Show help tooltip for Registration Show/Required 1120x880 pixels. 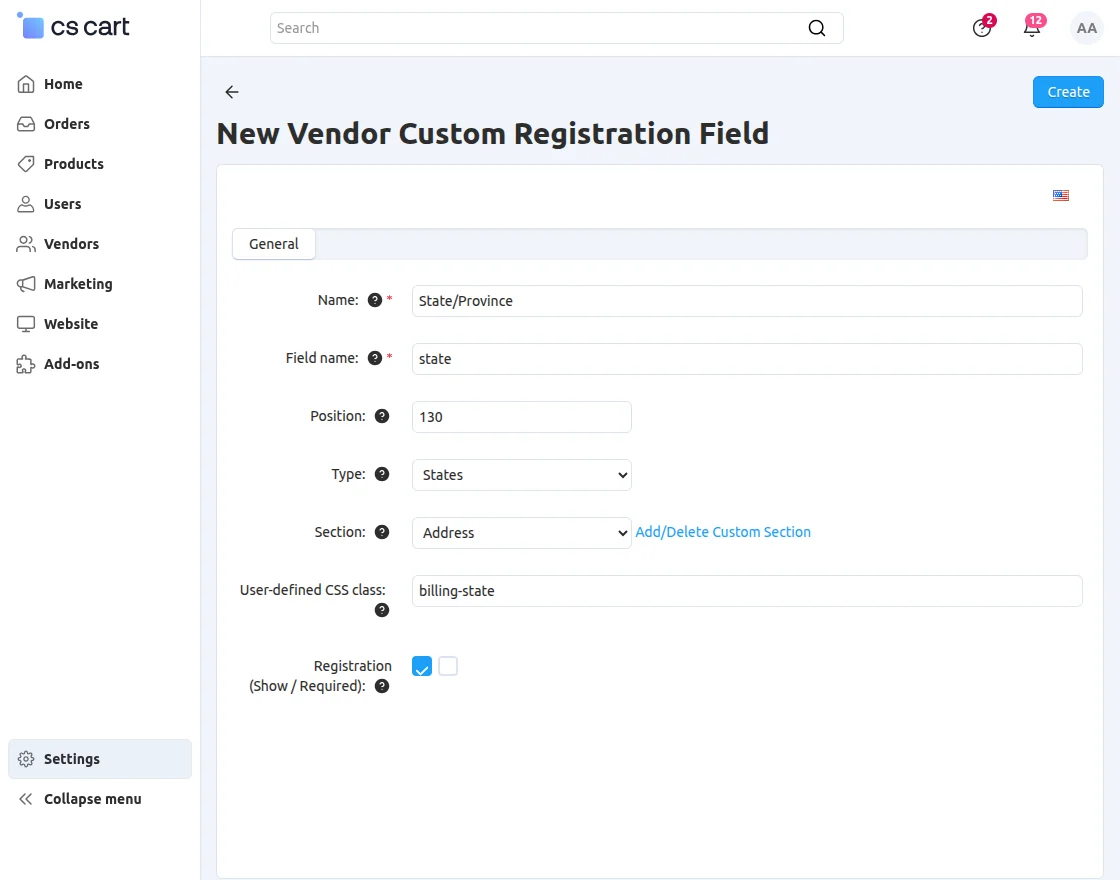coord(382,686)
